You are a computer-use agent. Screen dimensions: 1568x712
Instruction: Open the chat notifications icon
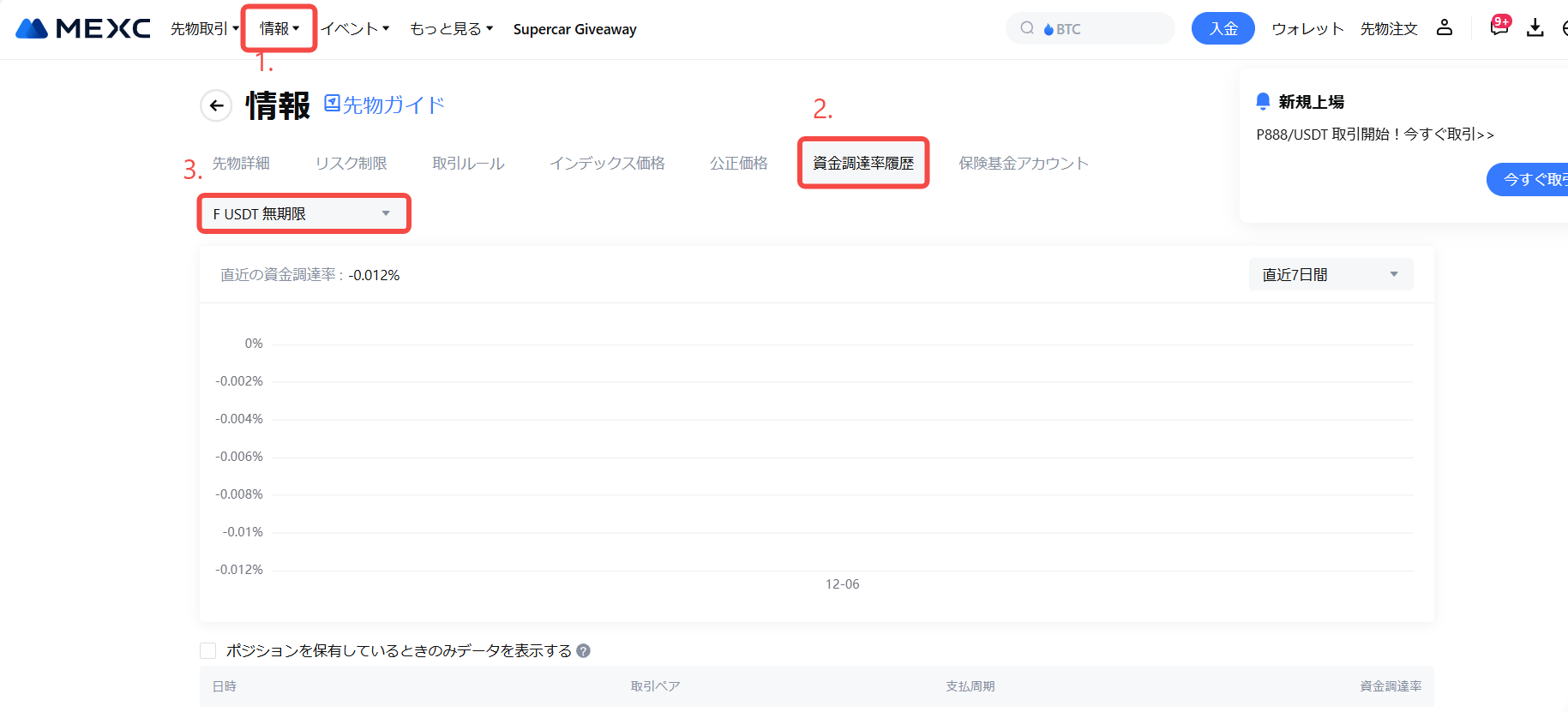[x=1499, y=27]
